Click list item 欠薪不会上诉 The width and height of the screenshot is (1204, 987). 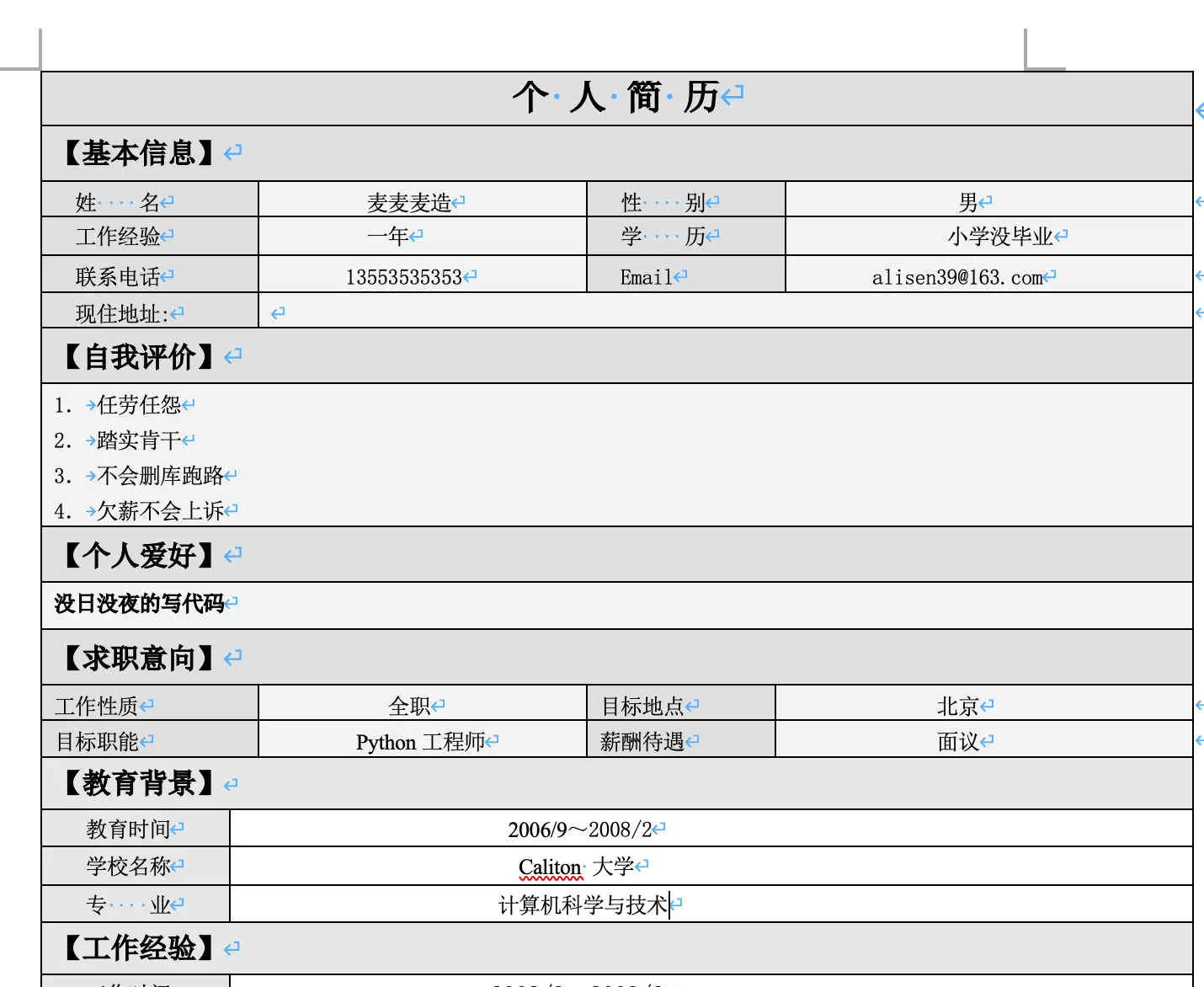tap(160, 511)
